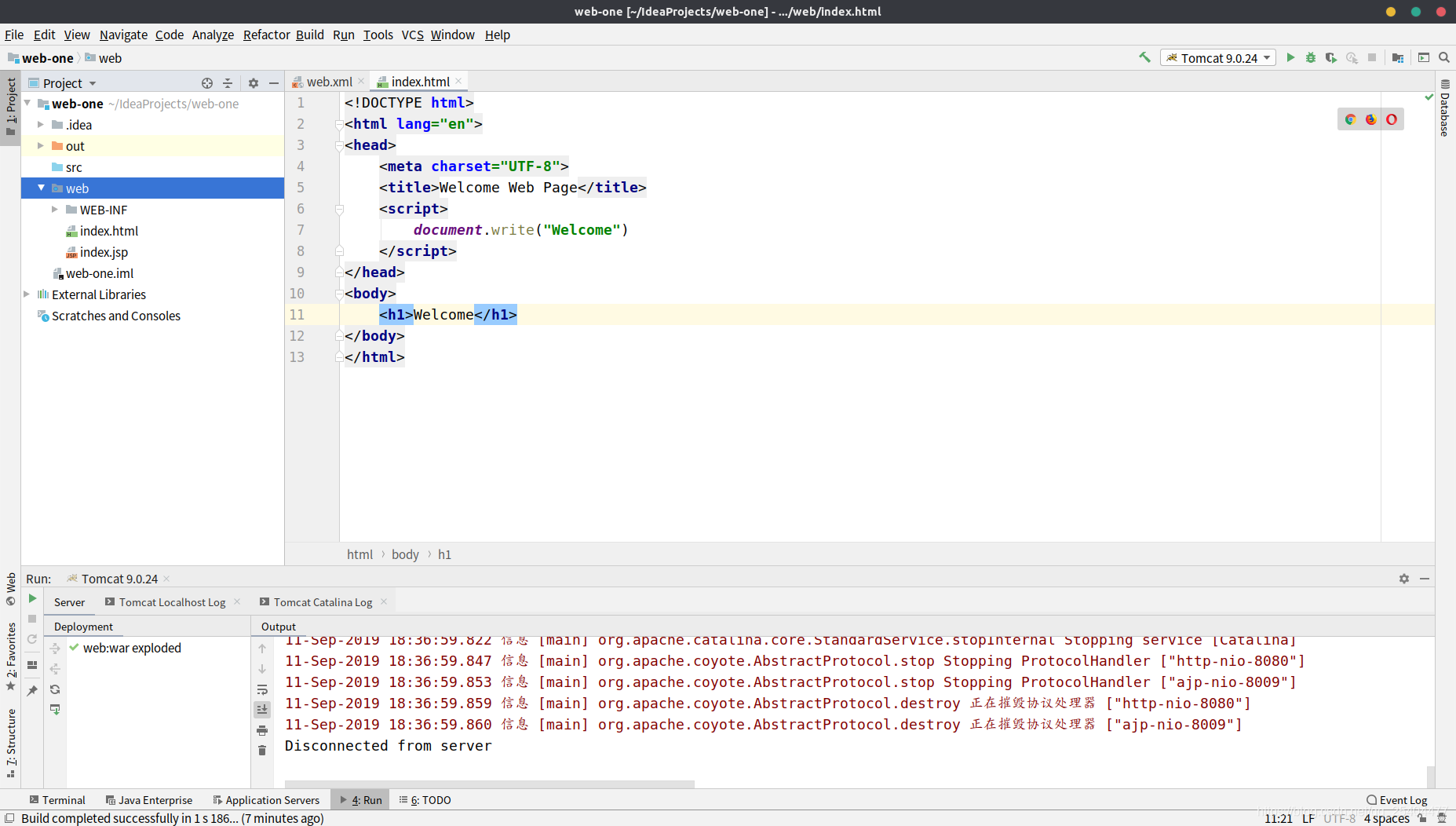Select index.jsp in the project tree
Screen dimensions: 1456x826
(104, 252)
